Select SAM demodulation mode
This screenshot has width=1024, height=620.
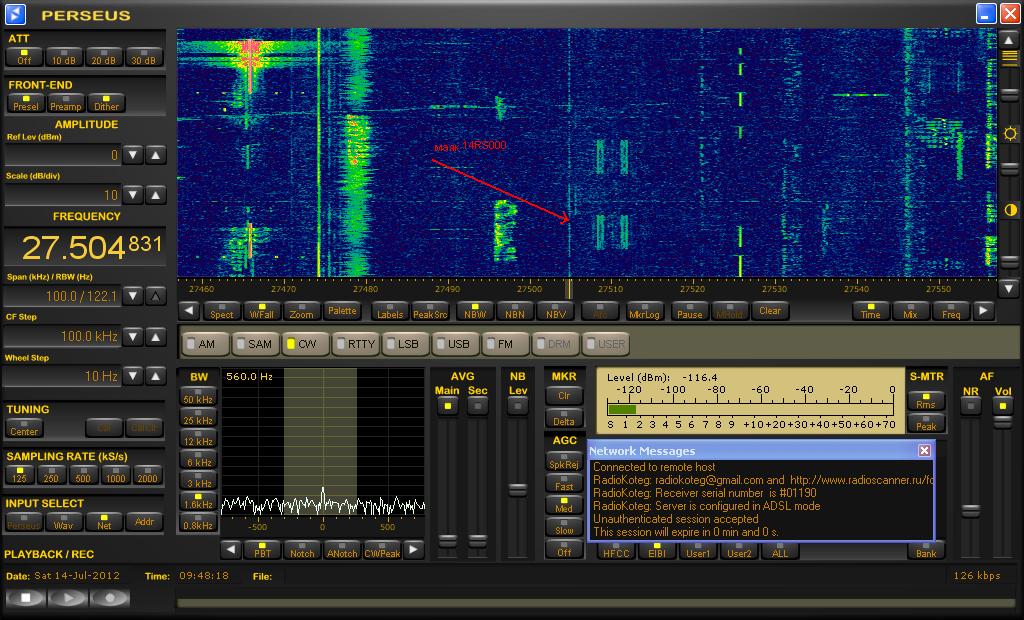pyautogui.click(x=255, y=344)
